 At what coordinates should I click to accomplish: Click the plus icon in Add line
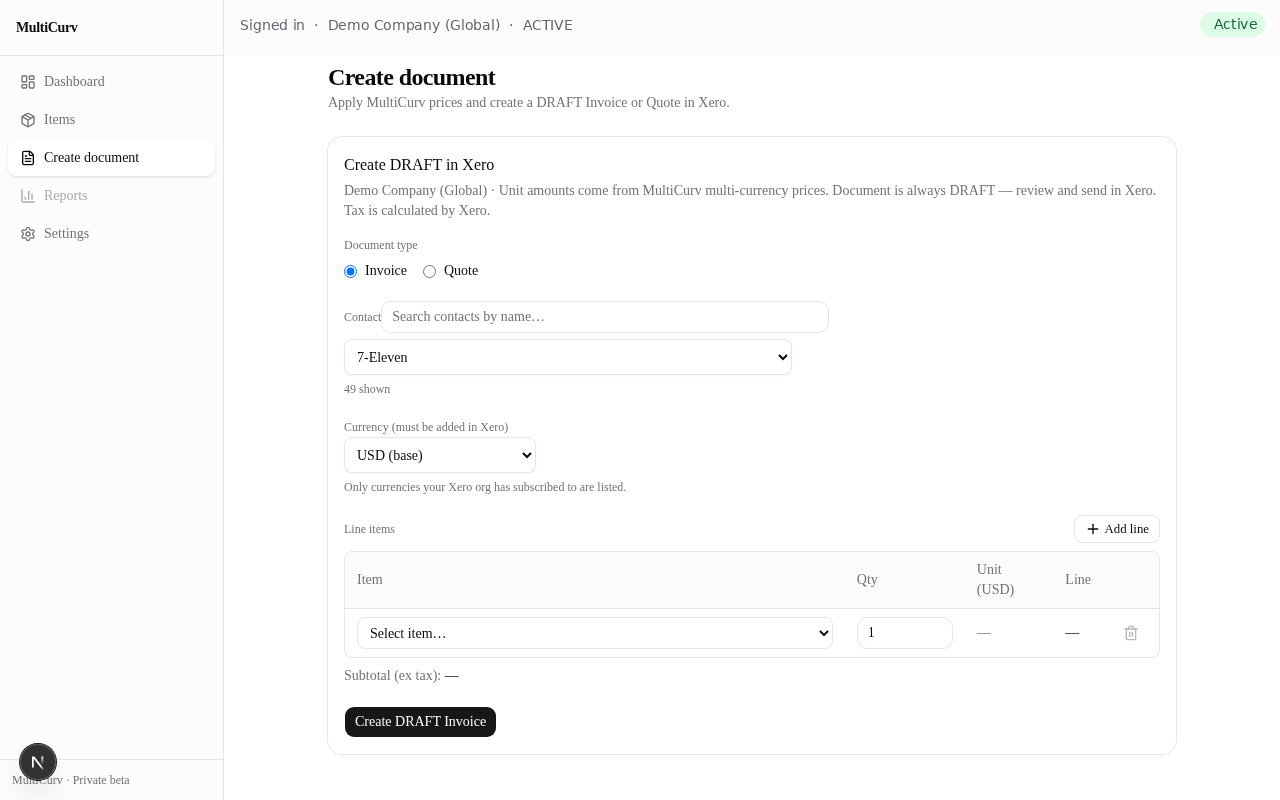click(1093, 529)
